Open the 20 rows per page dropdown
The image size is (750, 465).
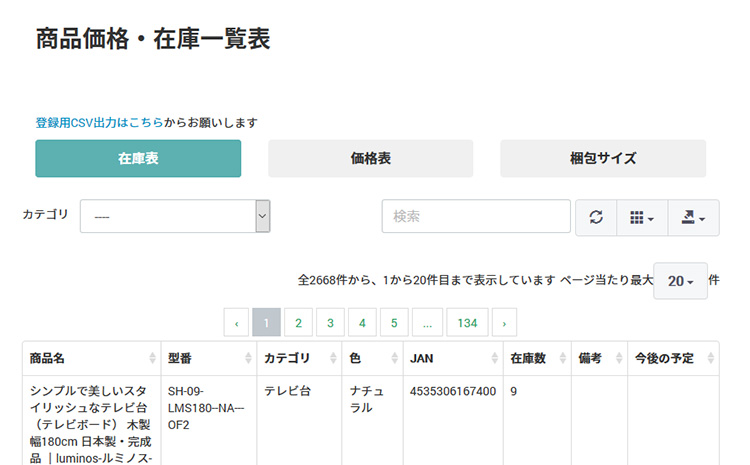tap(680, 281)
